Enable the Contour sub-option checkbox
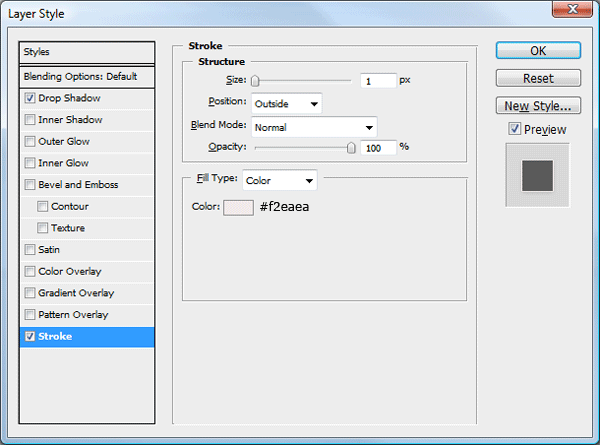This screenshot has height=445, width=600. [x=42, y=207]
